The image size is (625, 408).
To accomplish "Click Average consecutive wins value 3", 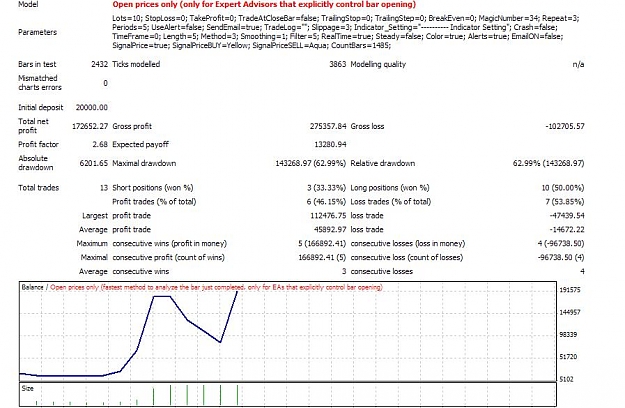I will click(x=344, y=271).
